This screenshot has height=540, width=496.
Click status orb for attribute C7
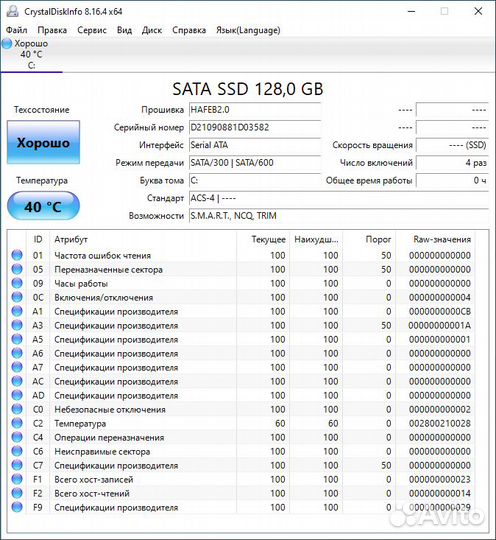[17, 465]
